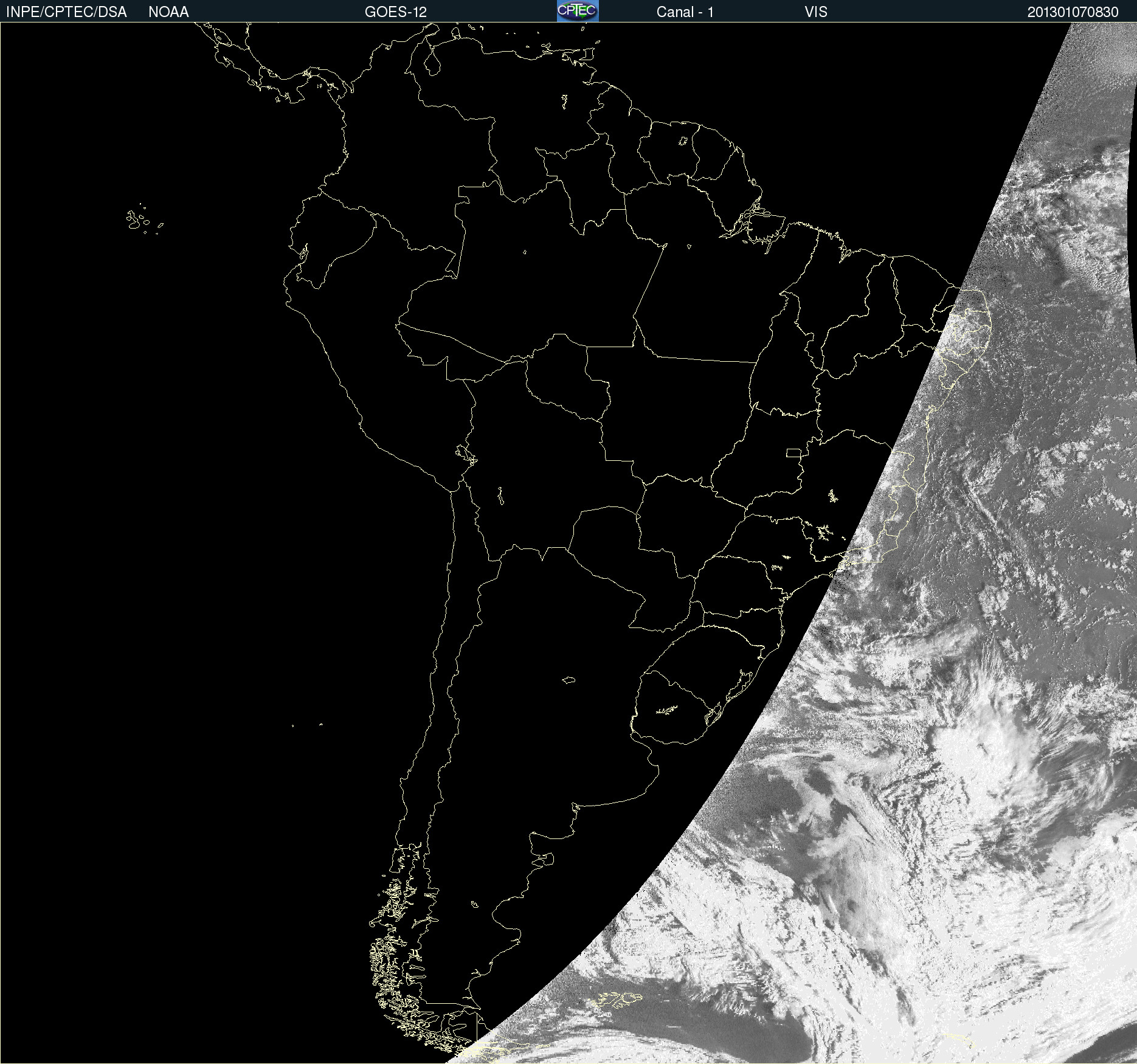
Task: Click the GOES-12 satellite label
Action: coord(396,12)
